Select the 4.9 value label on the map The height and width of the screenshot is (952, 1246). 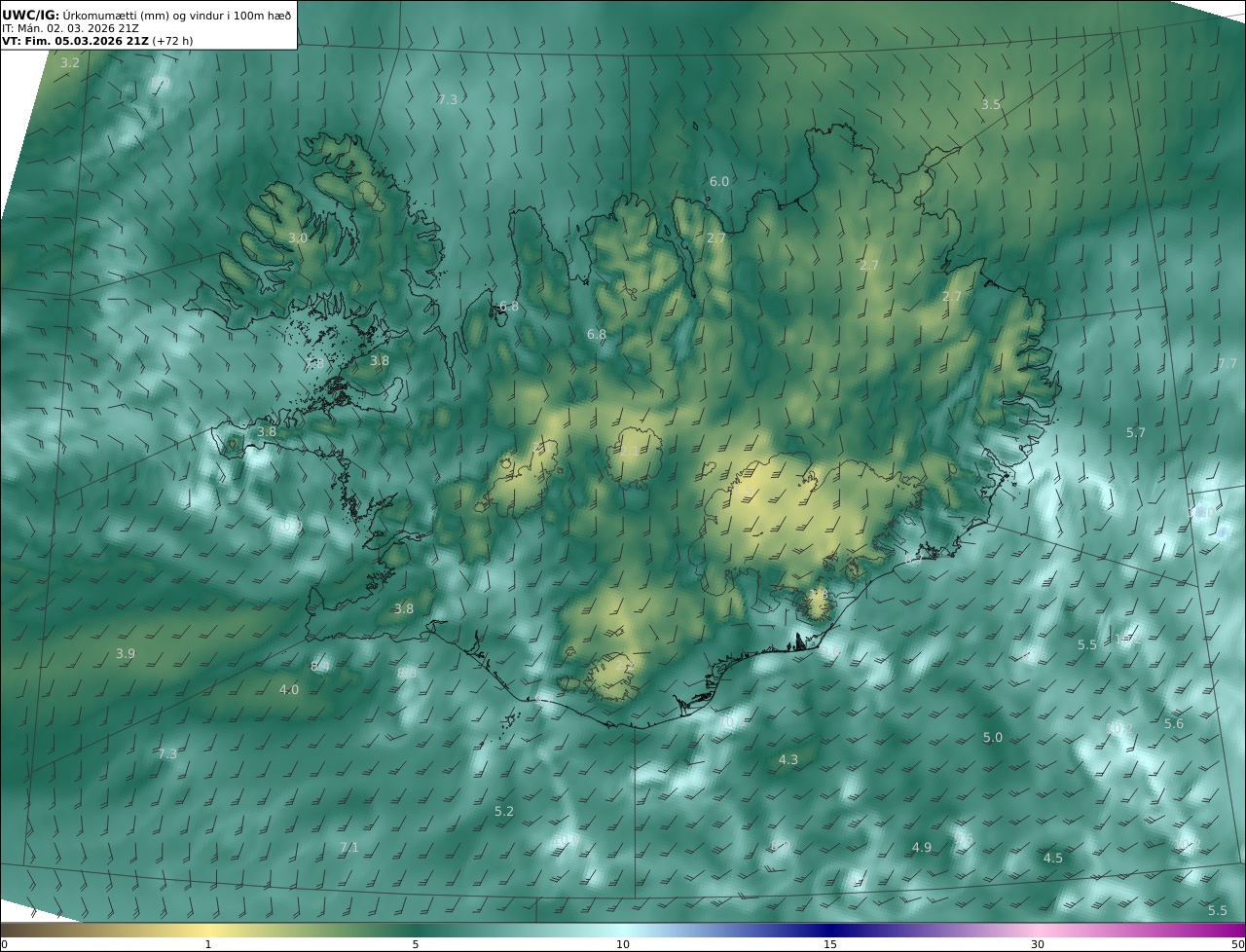(x=922, y=848)
